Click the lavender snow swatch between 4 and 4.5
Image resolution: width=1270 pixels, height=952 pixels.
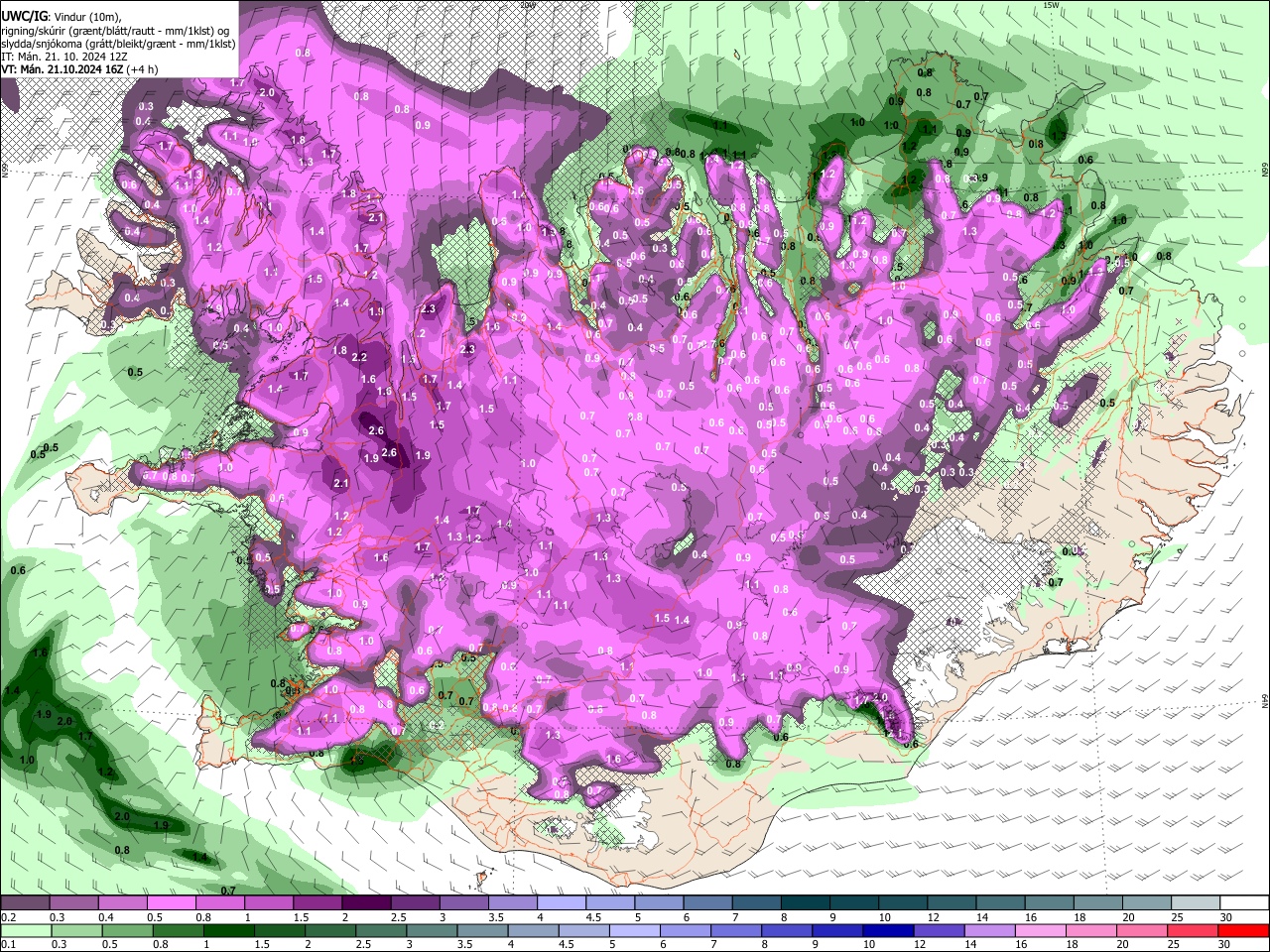pos(562,902)
